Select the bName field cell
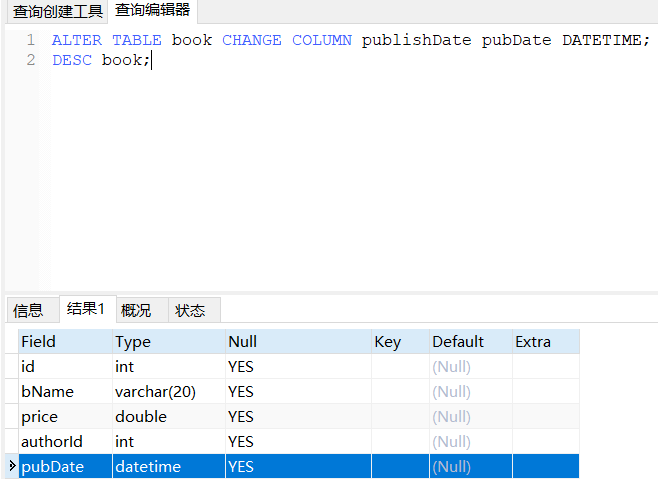 65,392
